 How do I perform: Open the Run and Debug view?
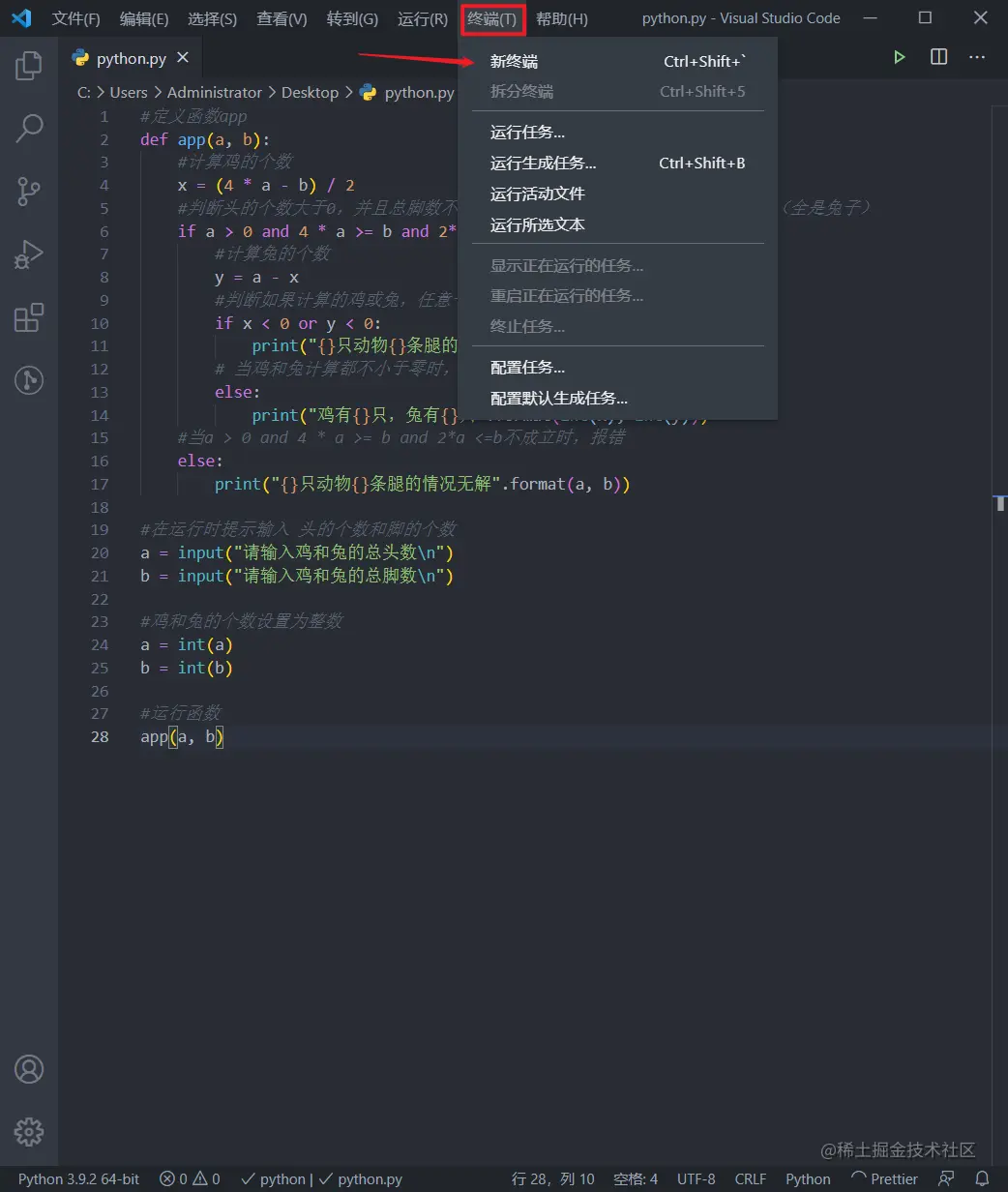pos(29,254)
